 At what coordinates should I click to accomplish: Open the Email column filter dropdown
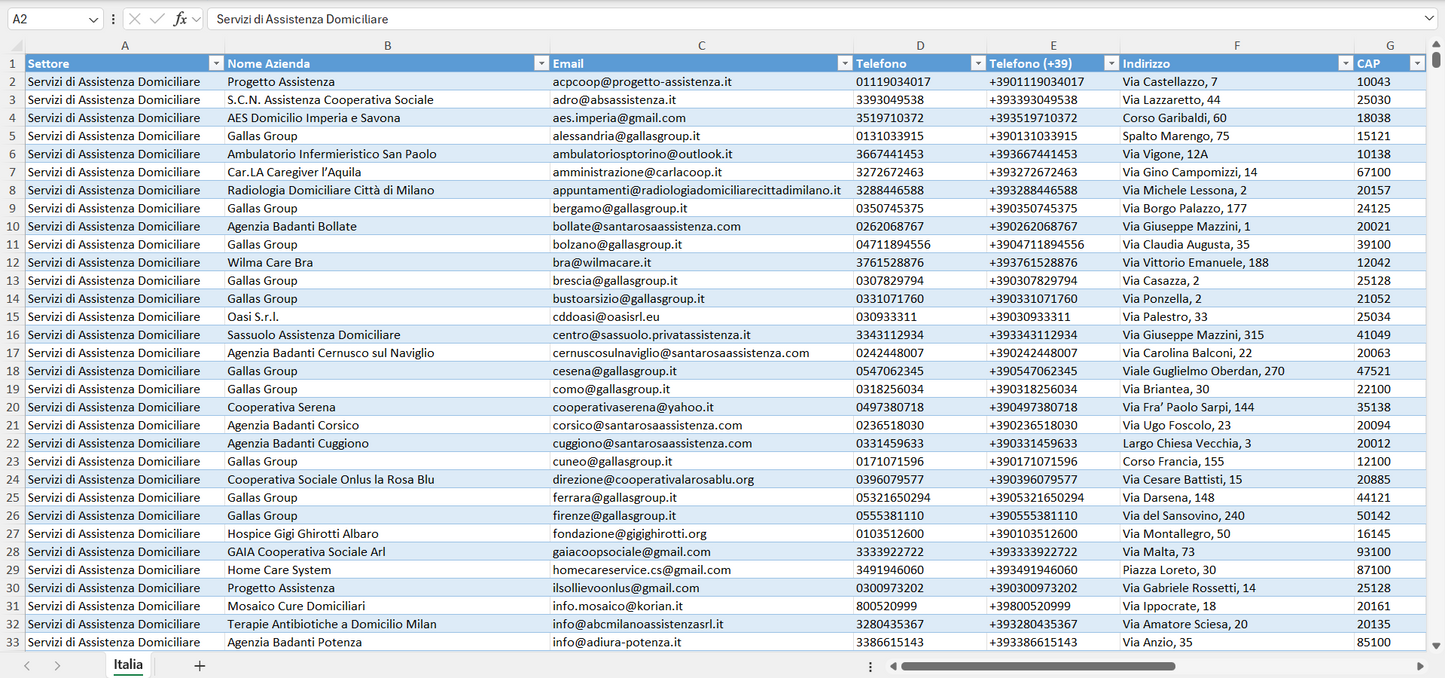click(x=844, y=64)
